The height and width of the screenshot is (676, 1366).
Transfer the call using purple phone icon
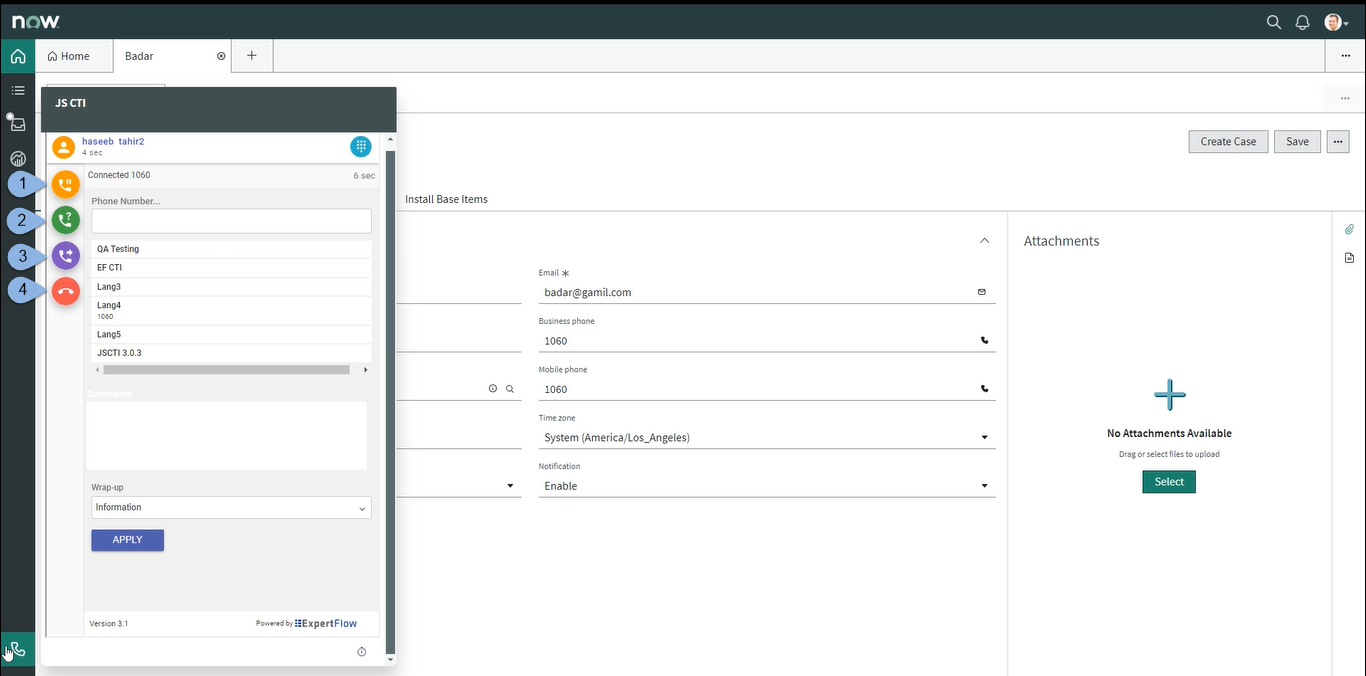65,256
